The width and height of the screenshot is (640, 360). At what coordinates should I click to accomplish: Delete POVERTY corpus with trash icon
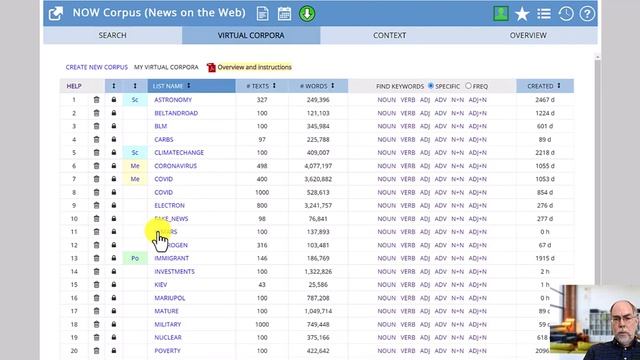click(x=96, y=351)
